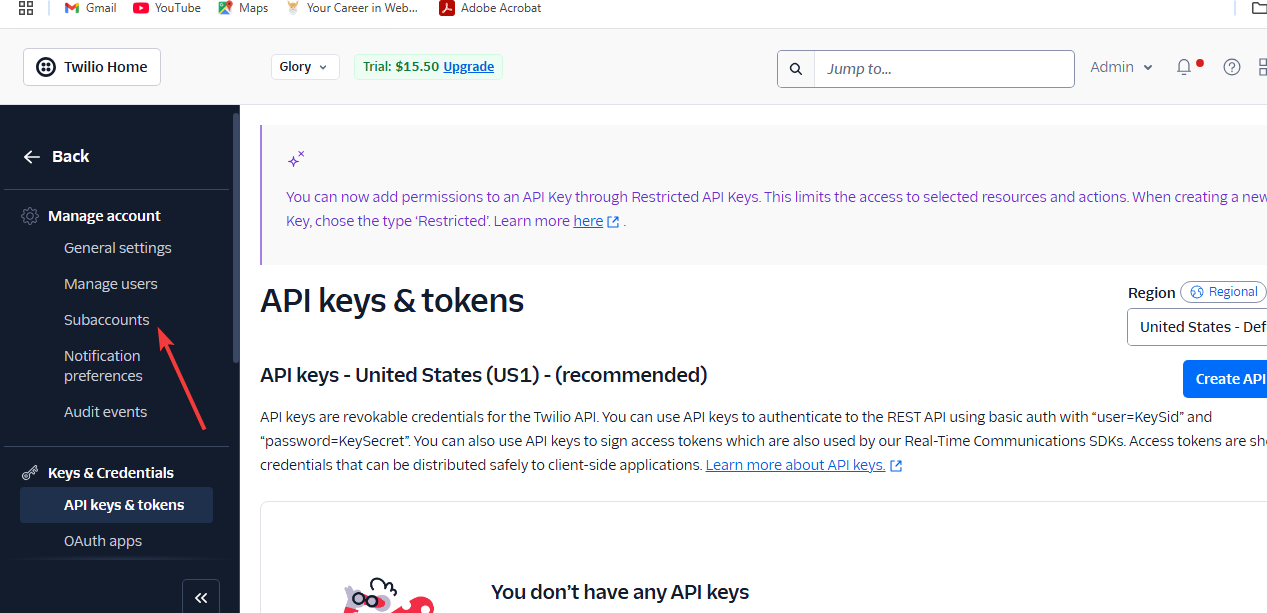Click the notification bell icon
Viewport: 1267px width, 613px height.
pos(1184,67)
